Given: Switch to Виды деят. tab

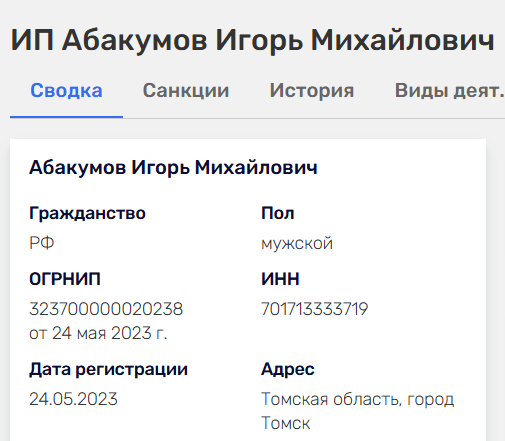Looking at the screenshot, I should [450, 91].
